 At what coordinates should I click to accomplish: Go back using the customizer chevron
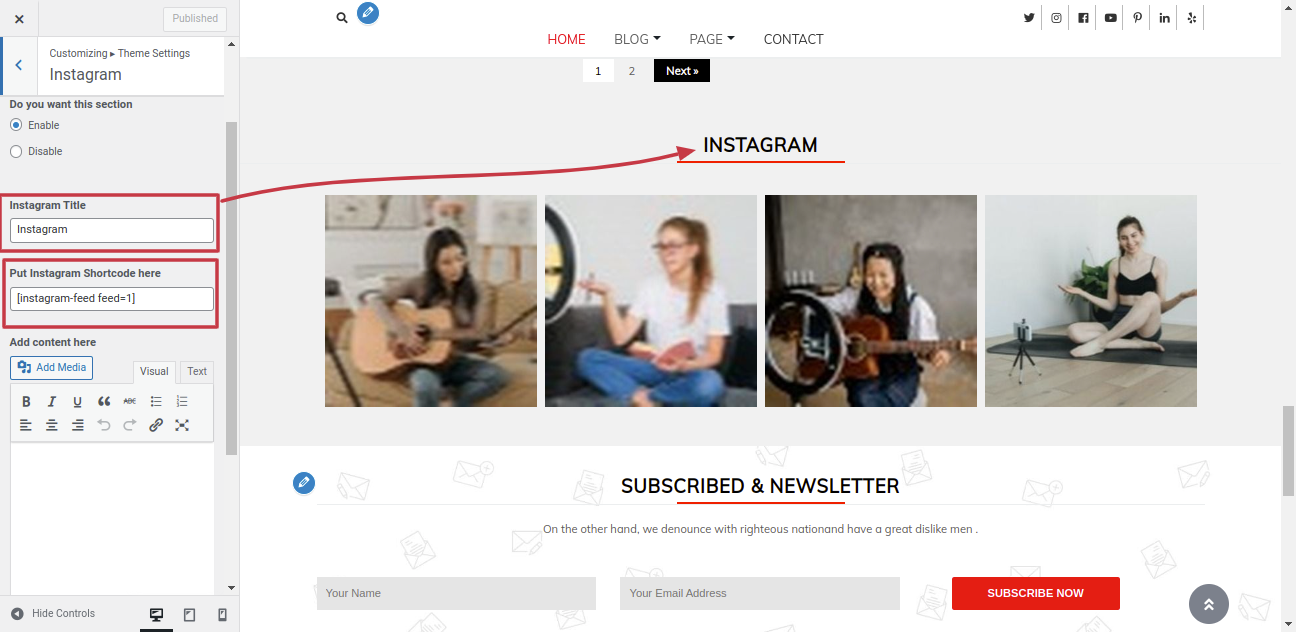pyautogui.click(x=18, y=65)
